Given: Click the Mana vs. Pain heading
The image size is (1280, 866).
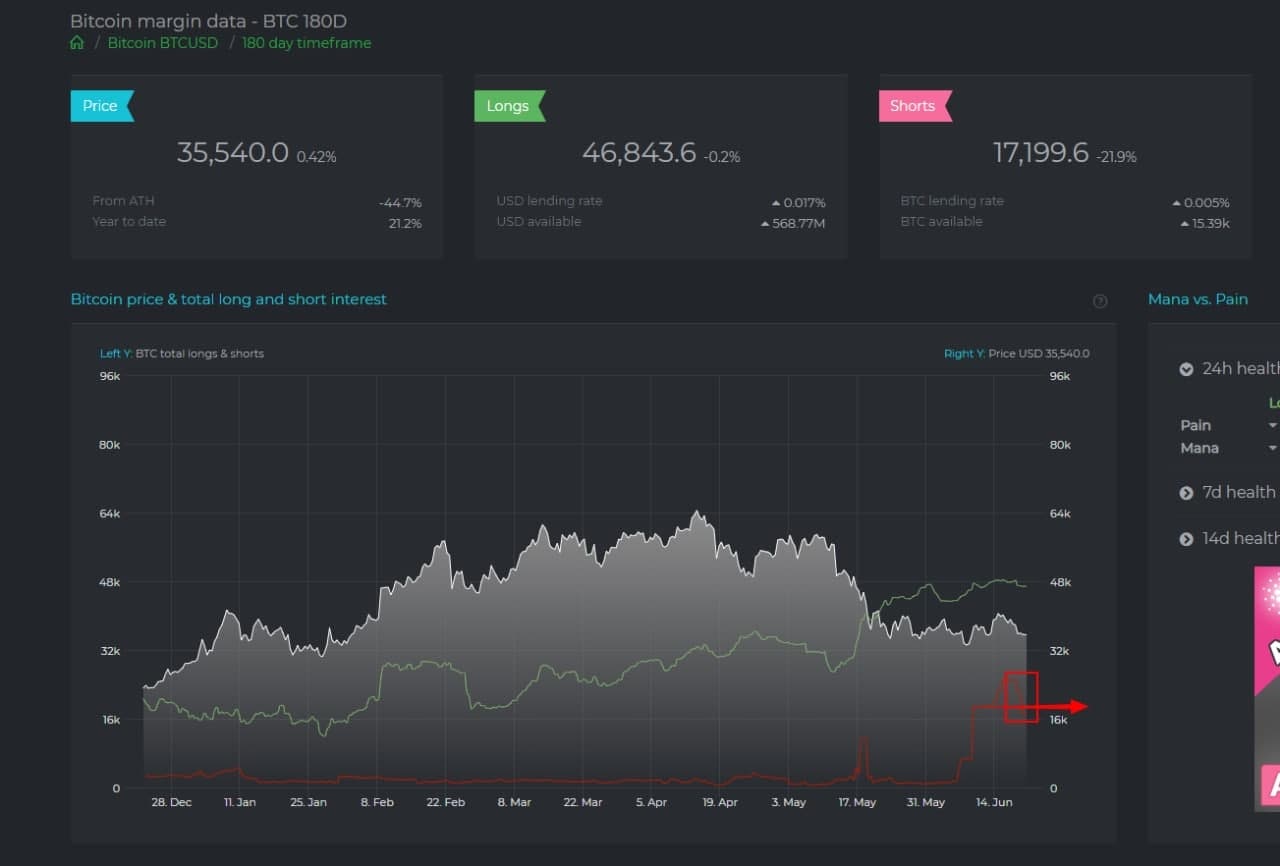Looking at the screenshot, I should [x=1198, y=299].
